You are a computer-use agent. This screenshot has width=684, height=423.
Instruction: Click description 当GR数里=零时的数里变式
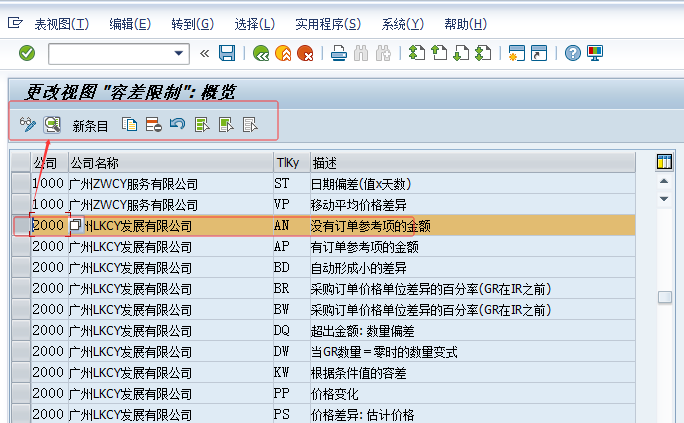pyautogui.click(x=384, y=351)
